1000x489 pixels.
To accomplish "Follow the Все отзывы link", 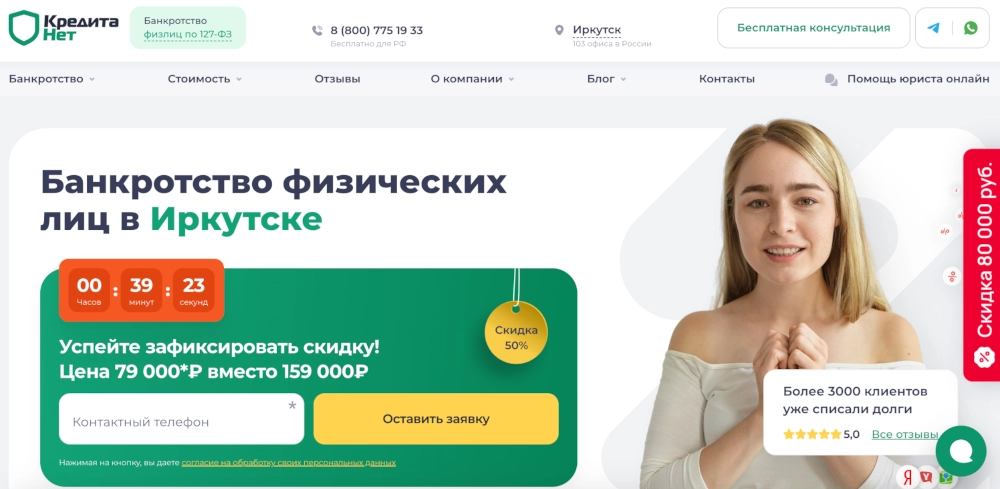I will tap(905, 434).
